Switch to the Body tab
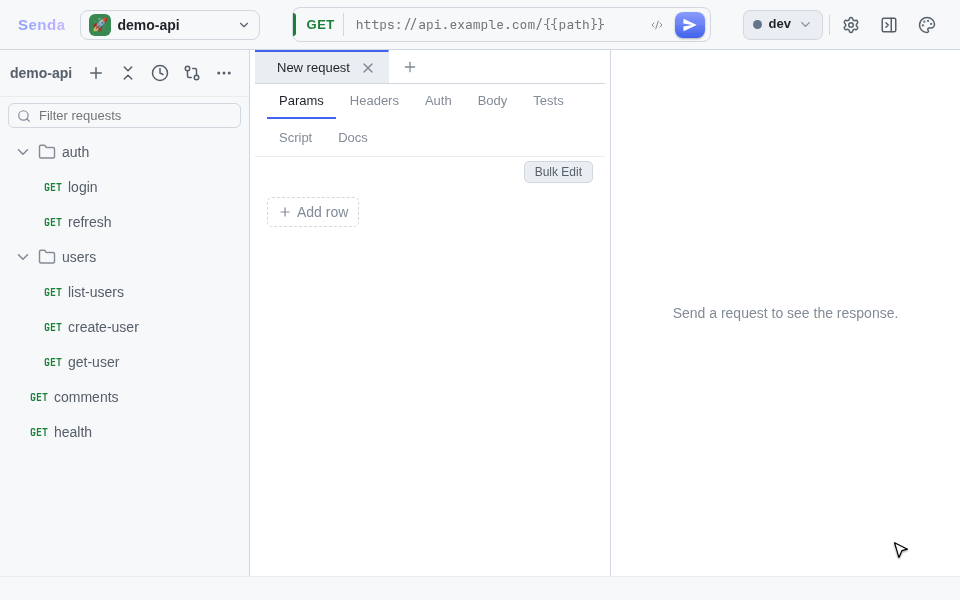960x600 pixels. coord(492,101)
